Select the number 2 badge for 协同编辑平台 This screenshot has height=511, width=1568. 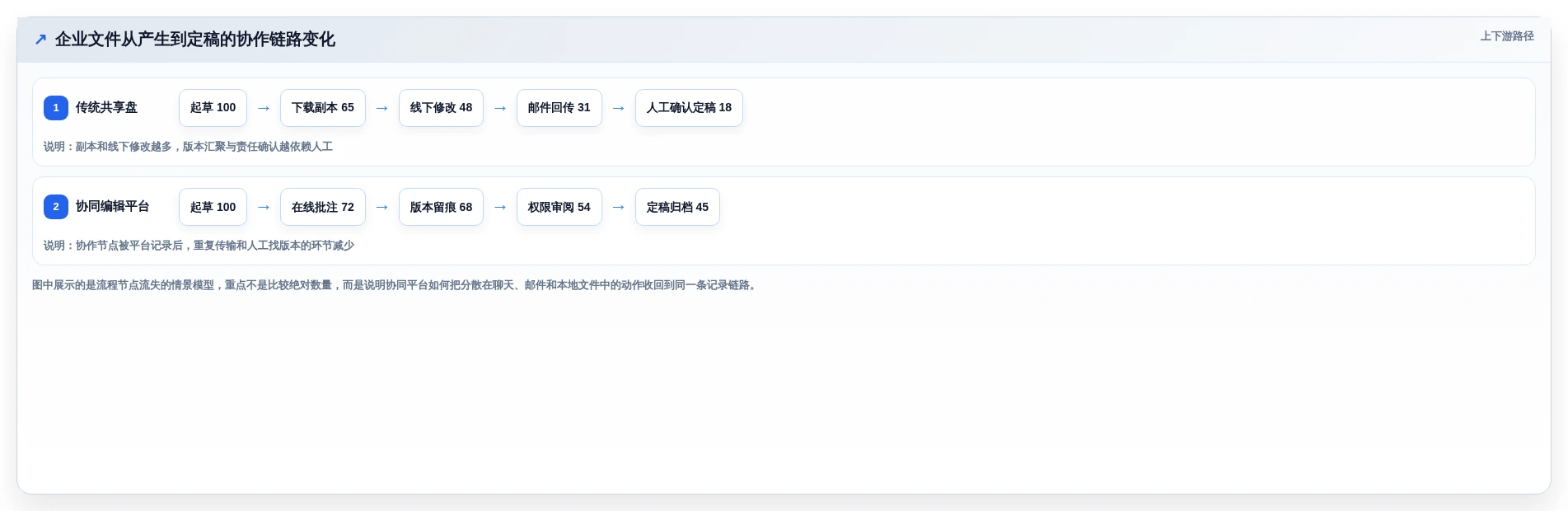pos(56,207)
